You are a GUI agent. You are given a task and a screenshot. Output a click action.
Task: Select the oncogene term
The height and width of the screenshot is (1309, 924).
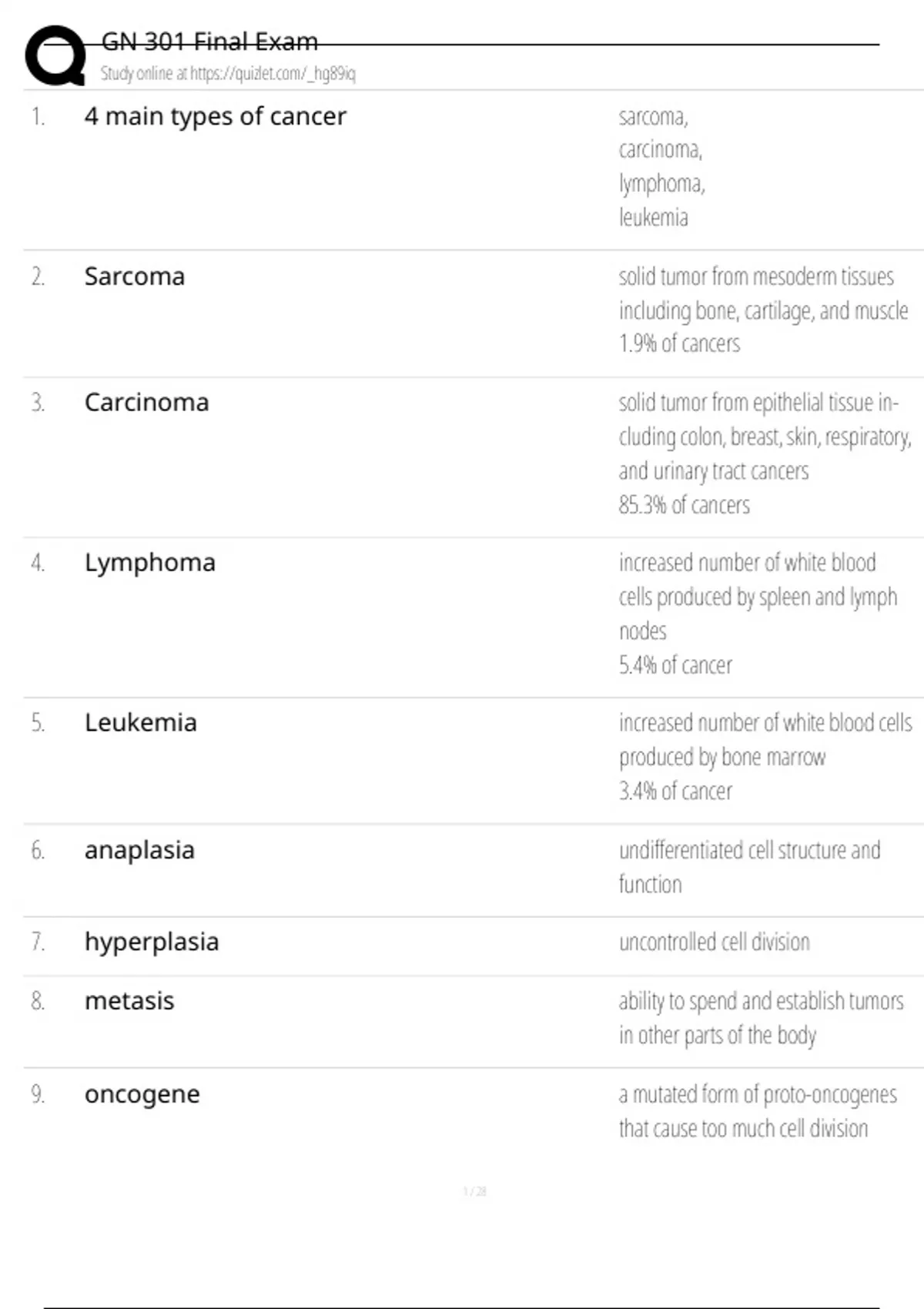pos(142,1094)
